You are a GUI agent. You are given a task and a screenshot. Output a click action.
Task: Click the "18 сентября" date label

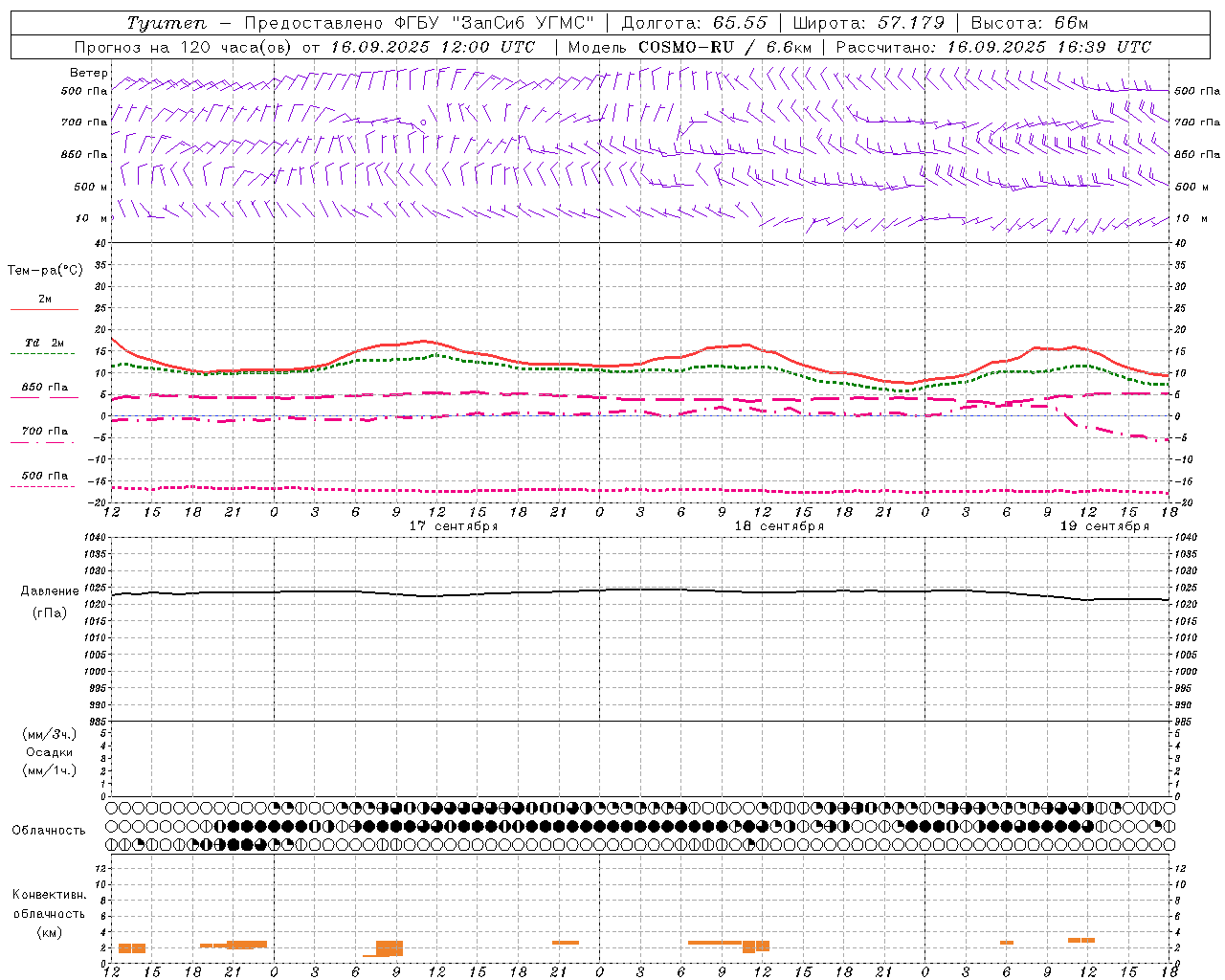(779, 526)
